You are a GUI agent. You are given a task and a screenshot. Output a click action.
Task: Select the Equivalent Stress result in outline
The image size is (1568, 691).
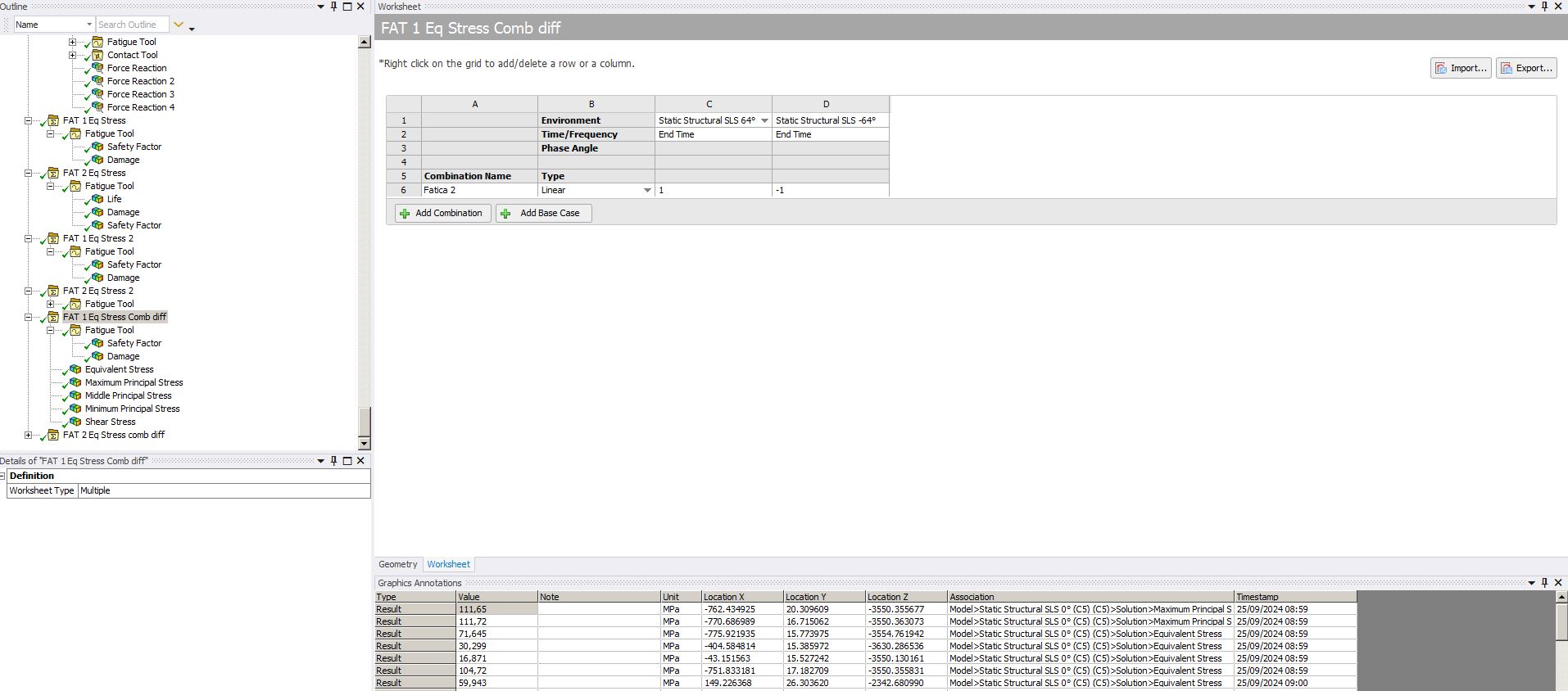[x=119, y=369]
